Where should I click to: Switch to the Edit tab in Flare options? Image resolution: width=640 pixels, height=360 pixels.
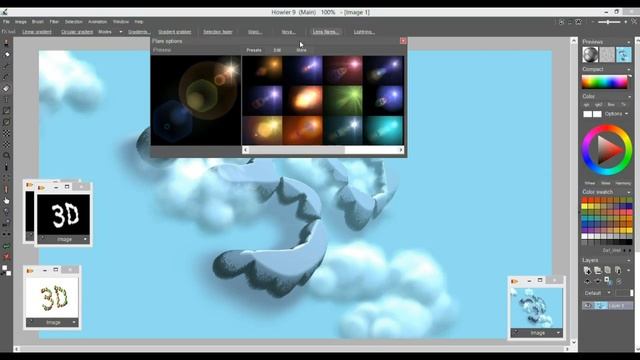click(x=277, y=50)
